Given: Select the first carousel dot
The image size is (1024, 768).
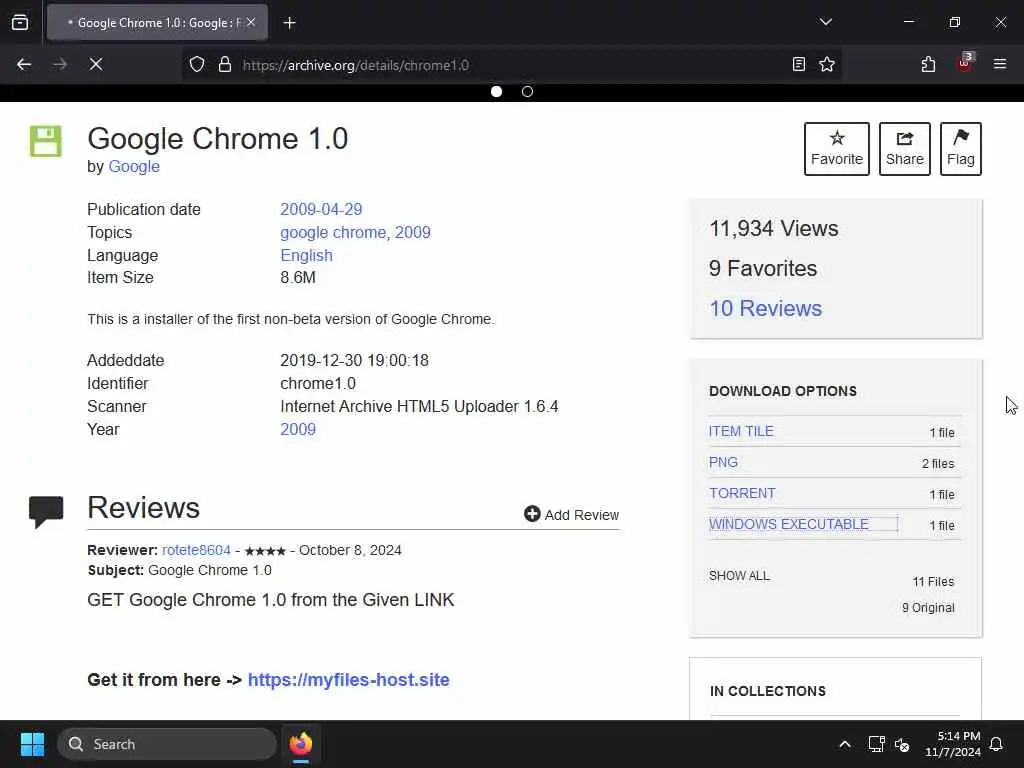Looking at the screenshot, I should pos(496,91).
